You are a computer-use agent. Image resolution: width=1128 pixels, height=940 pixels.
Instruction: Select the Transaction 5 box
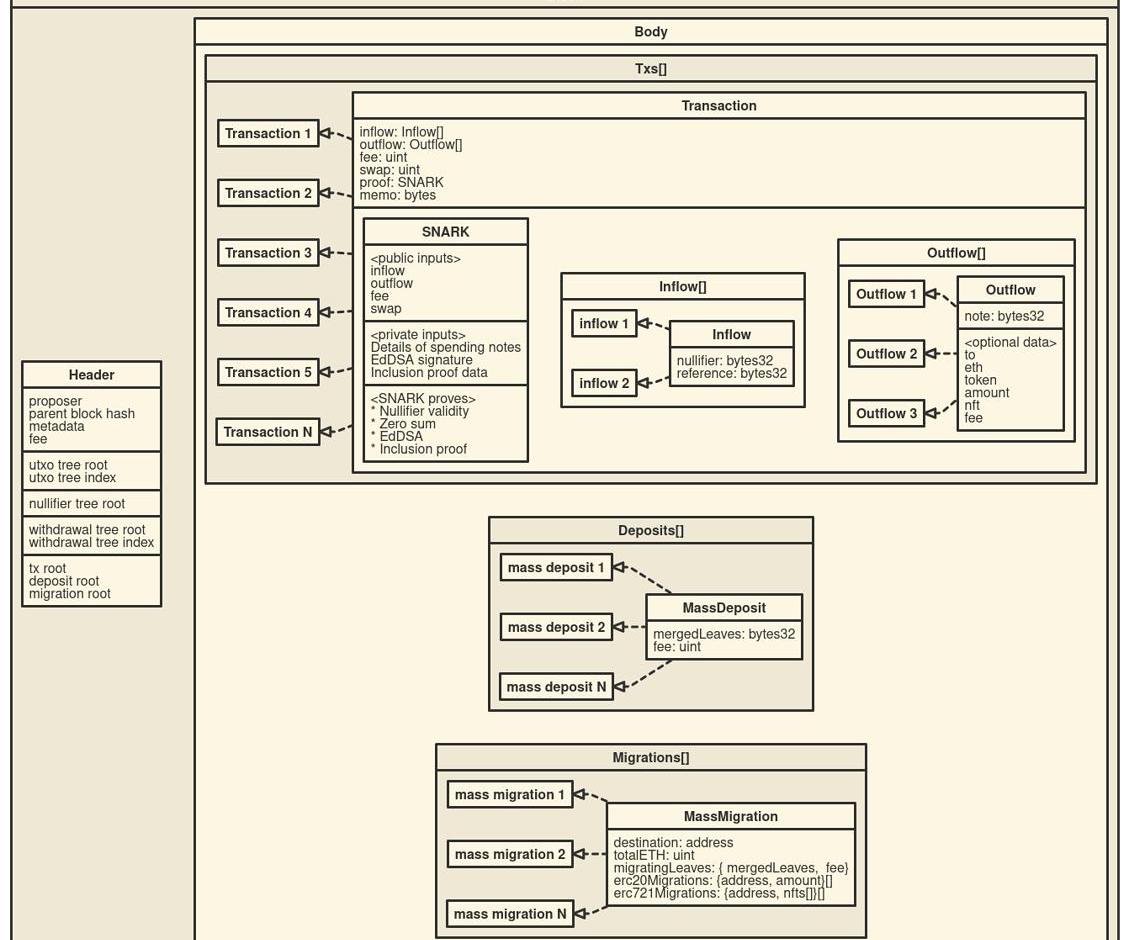[268, 373]
